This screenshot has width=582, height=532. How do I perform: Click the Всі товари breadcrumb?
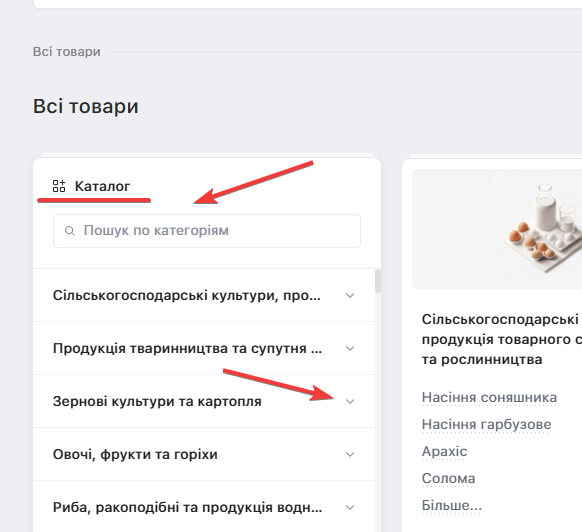pyautogui.click(x=67, y=52)
